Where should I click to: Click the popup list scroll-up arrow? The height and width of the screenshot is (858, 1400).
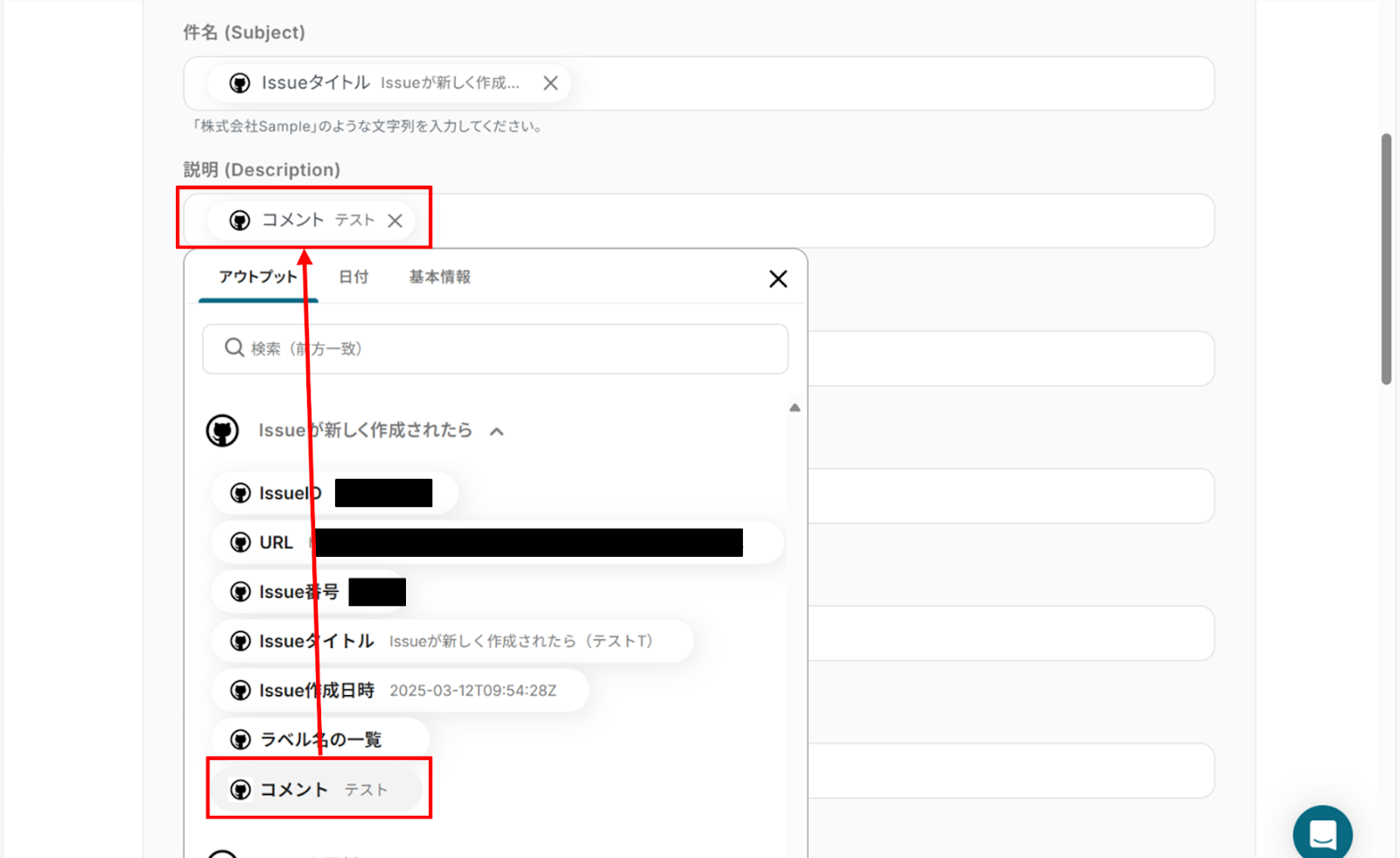794,408
